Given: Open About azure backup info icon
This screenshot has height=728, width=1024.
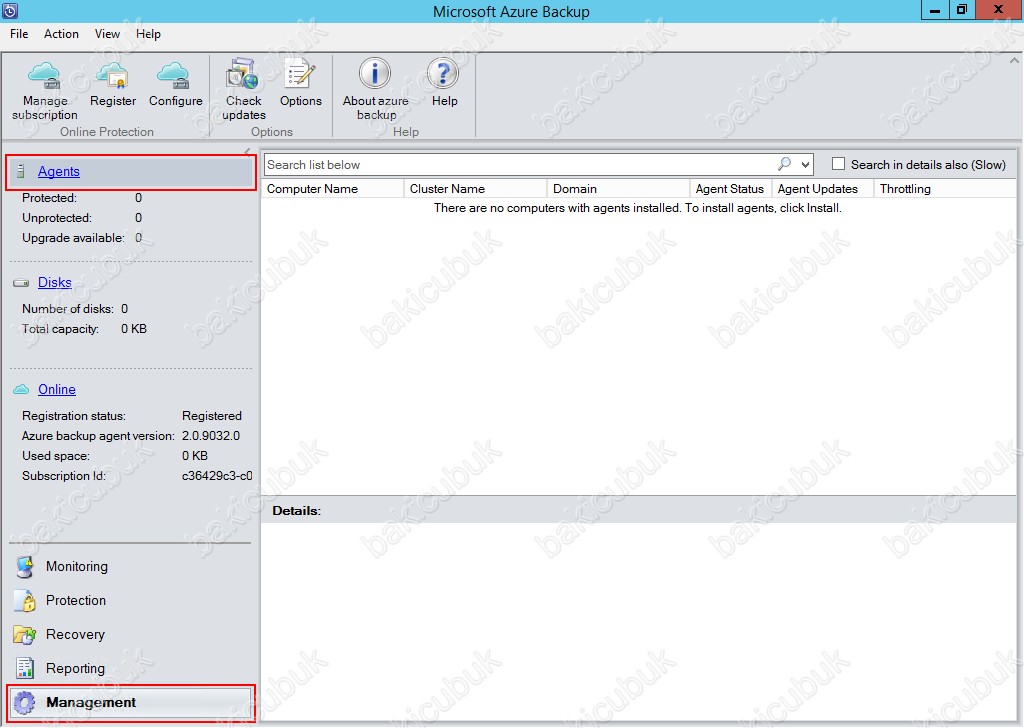Looking at the screenshot, I should pyautogui.click(x=376, y=73).
